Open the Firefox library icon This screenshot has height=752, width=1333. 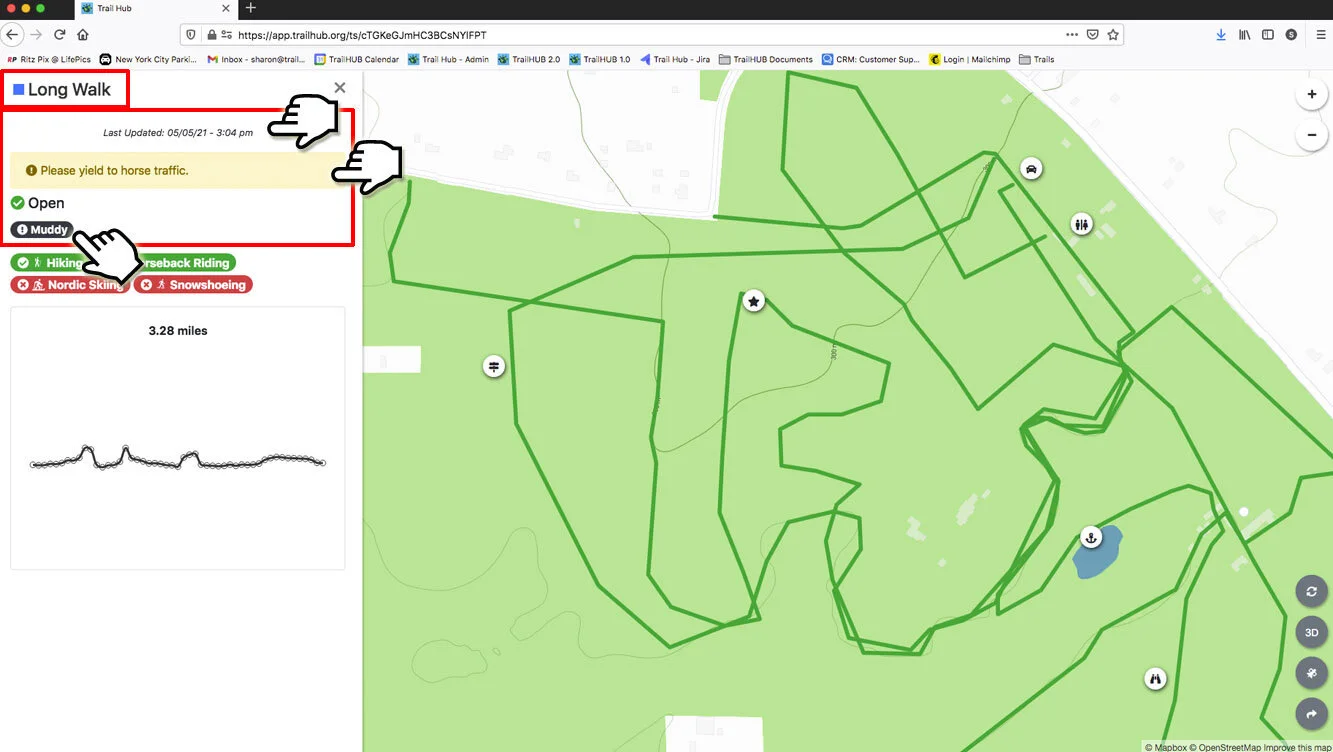[x=1245, y=34]
